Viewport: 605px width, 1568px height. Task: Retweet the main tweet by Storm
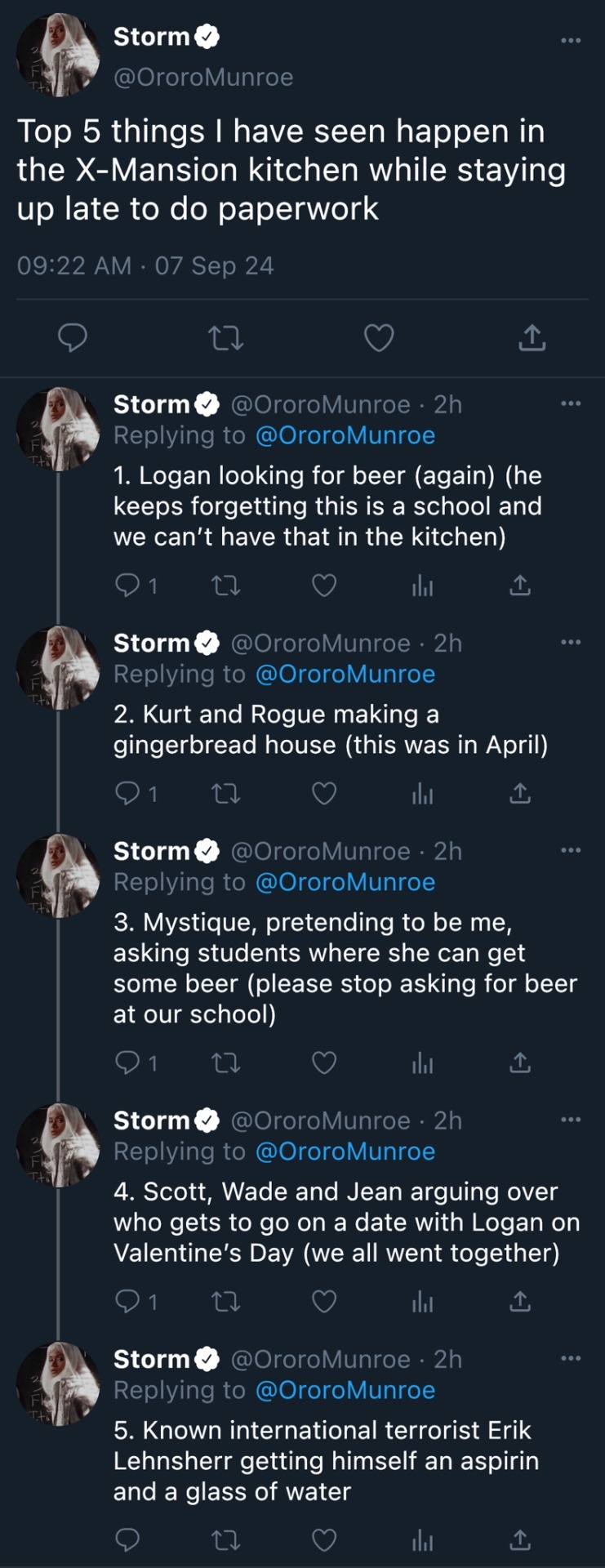[x=225, y=338]
